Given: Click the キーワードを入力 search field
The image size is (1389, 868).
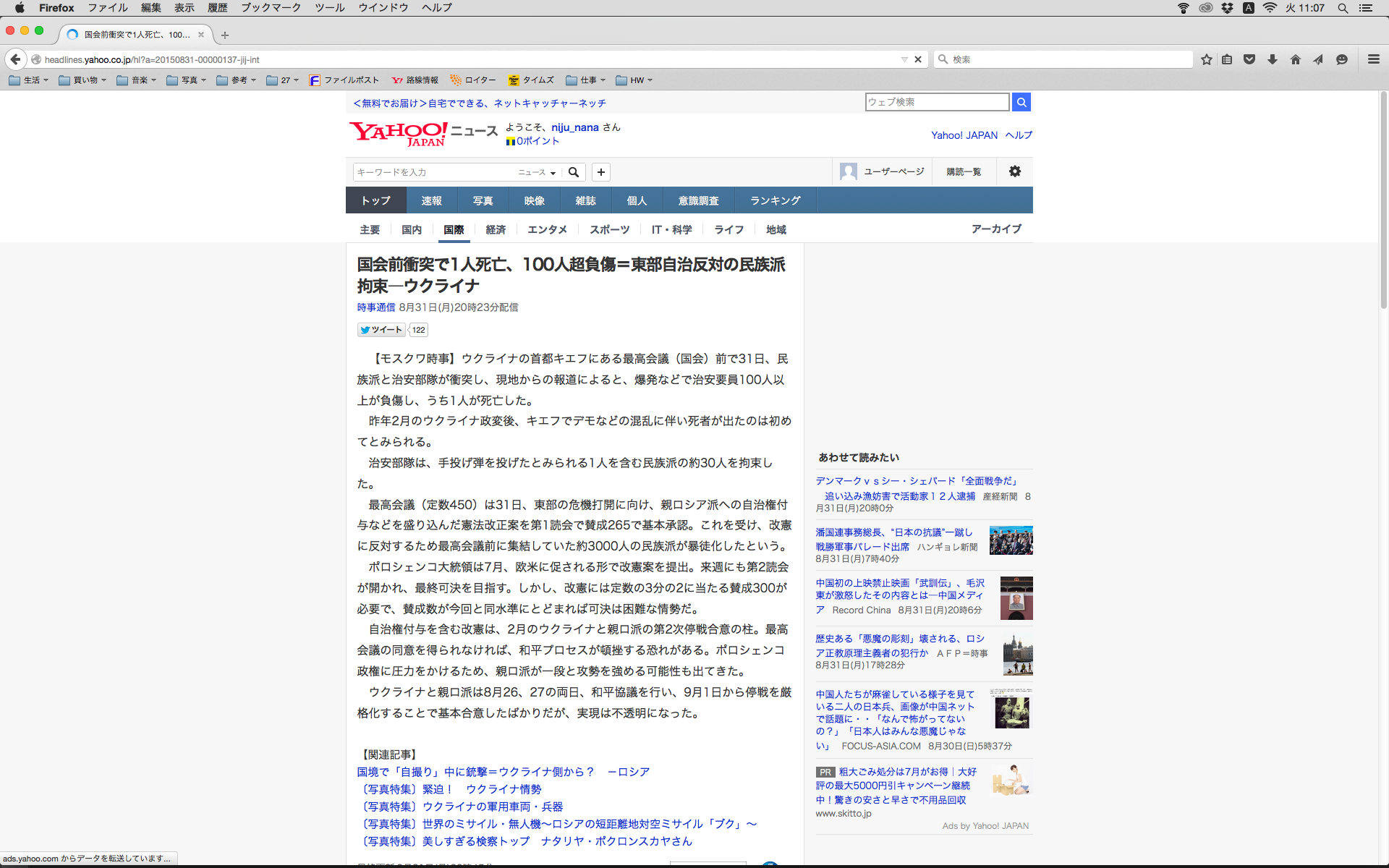Looking at the screenshot, I should tap(433, 172).
